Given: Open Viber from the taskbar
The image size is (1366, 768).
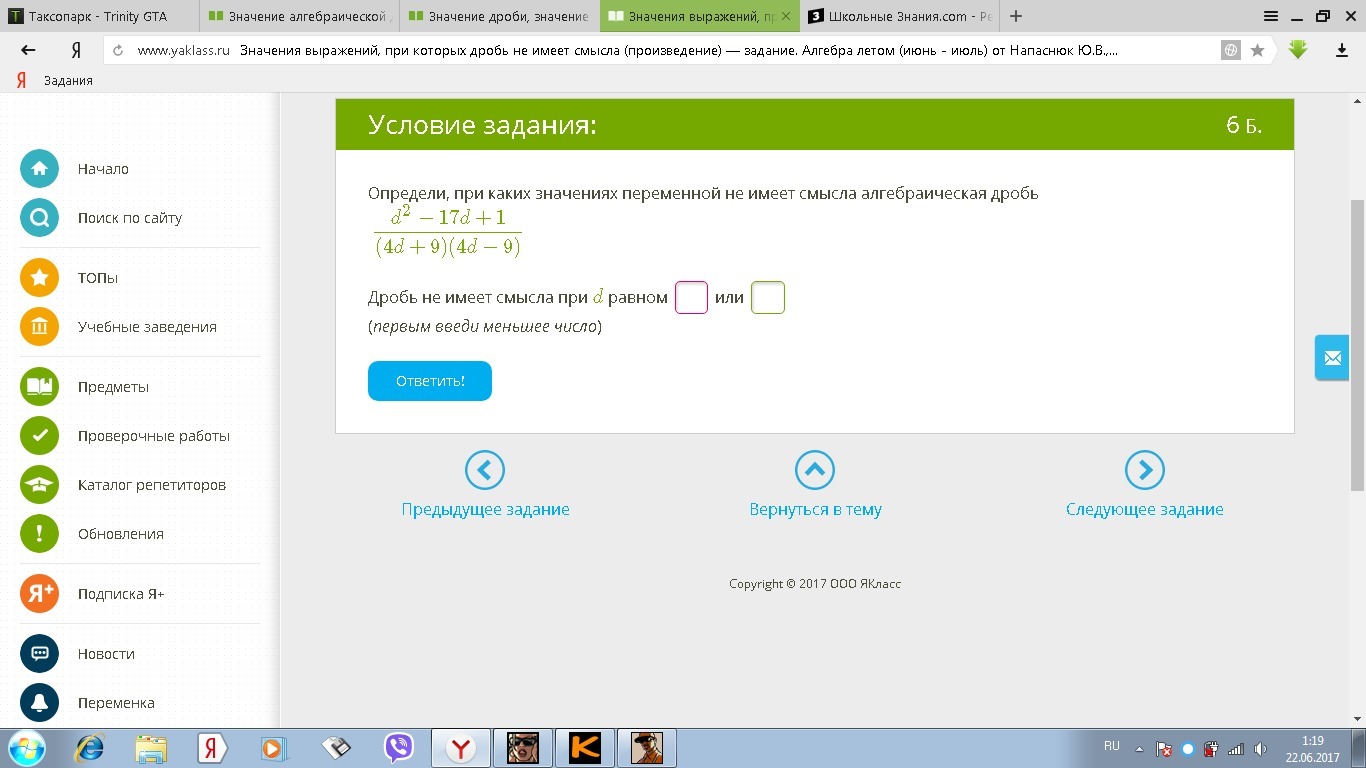Looking at the screenshot, I should click(x=399, y=748).
